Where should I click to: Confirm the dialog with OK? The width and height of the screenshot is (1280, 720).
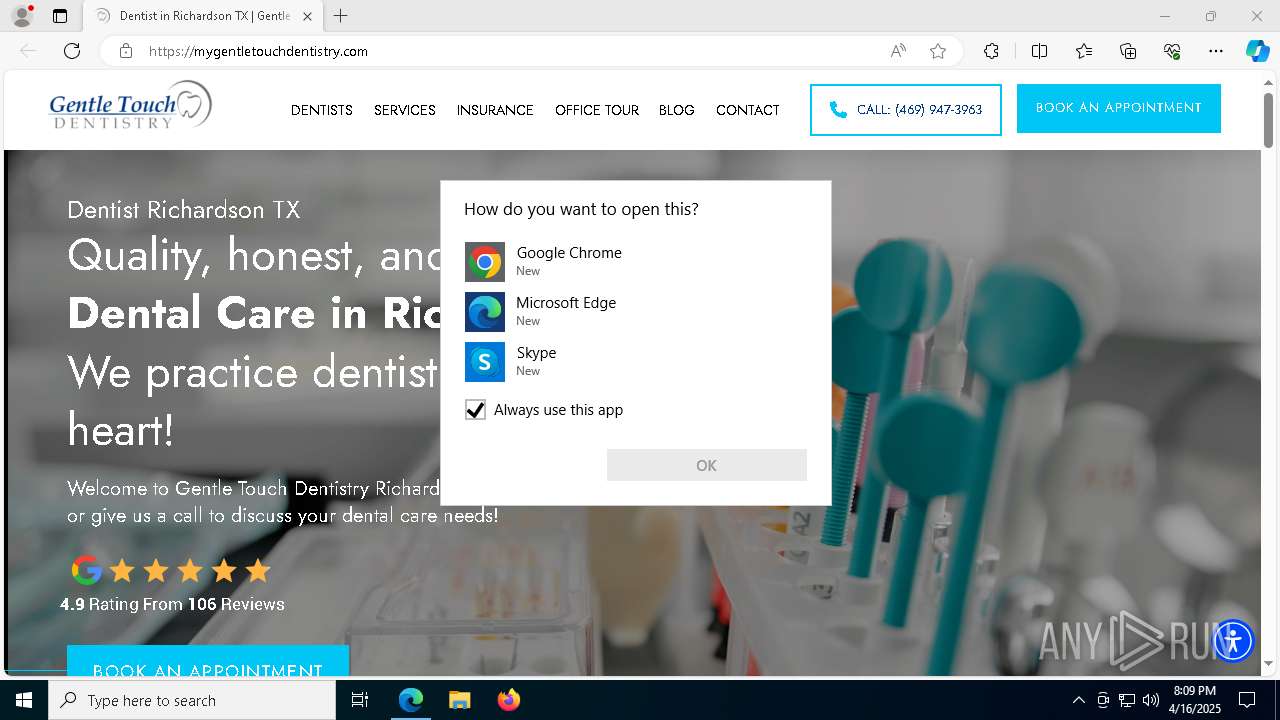click(707, 465)
